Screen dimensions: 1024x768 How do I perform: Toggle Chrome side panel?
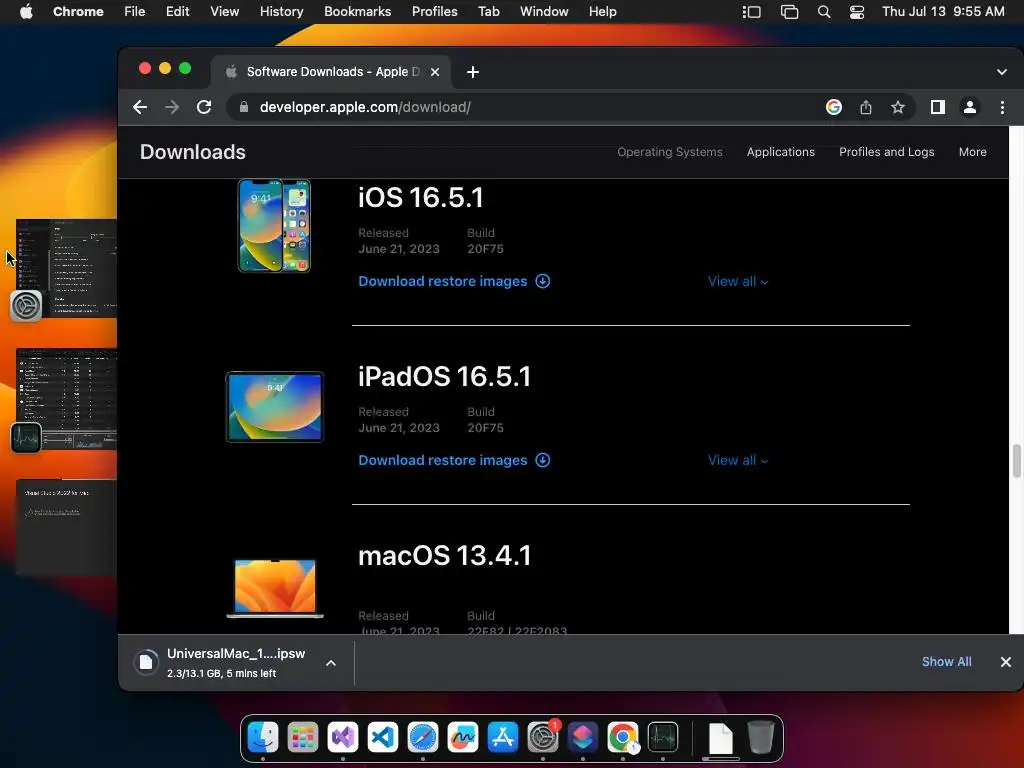coord(938,107)
